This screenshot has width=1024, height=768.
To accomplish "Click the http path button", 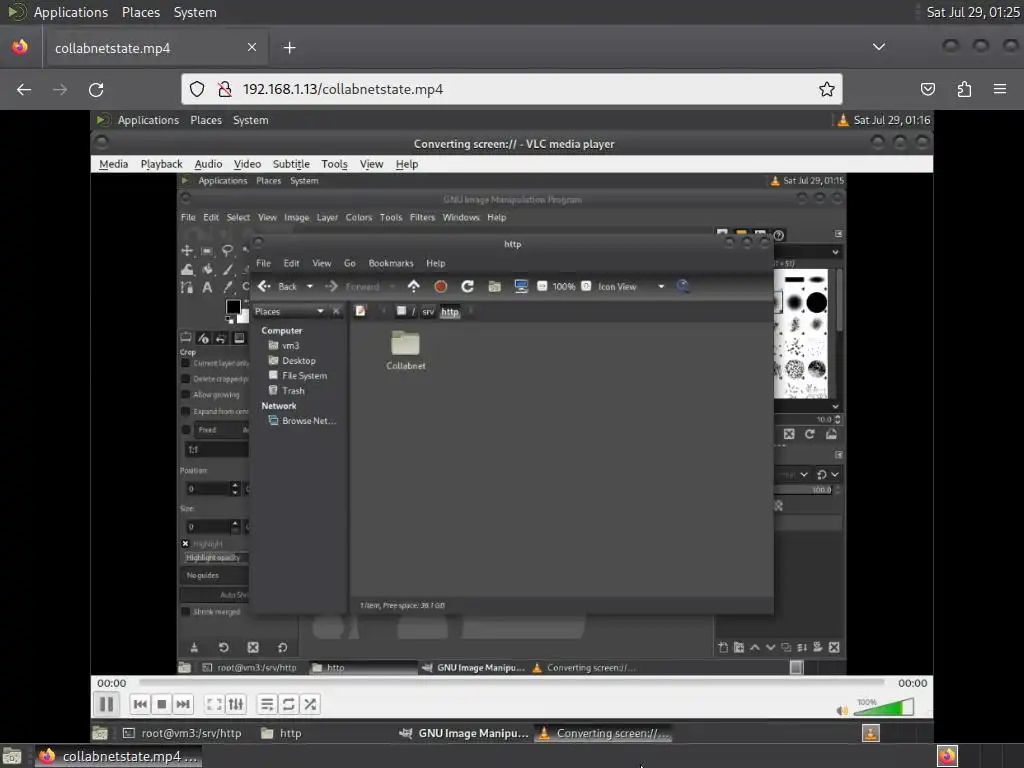I will pyautogui.click(x=449, y=312).
